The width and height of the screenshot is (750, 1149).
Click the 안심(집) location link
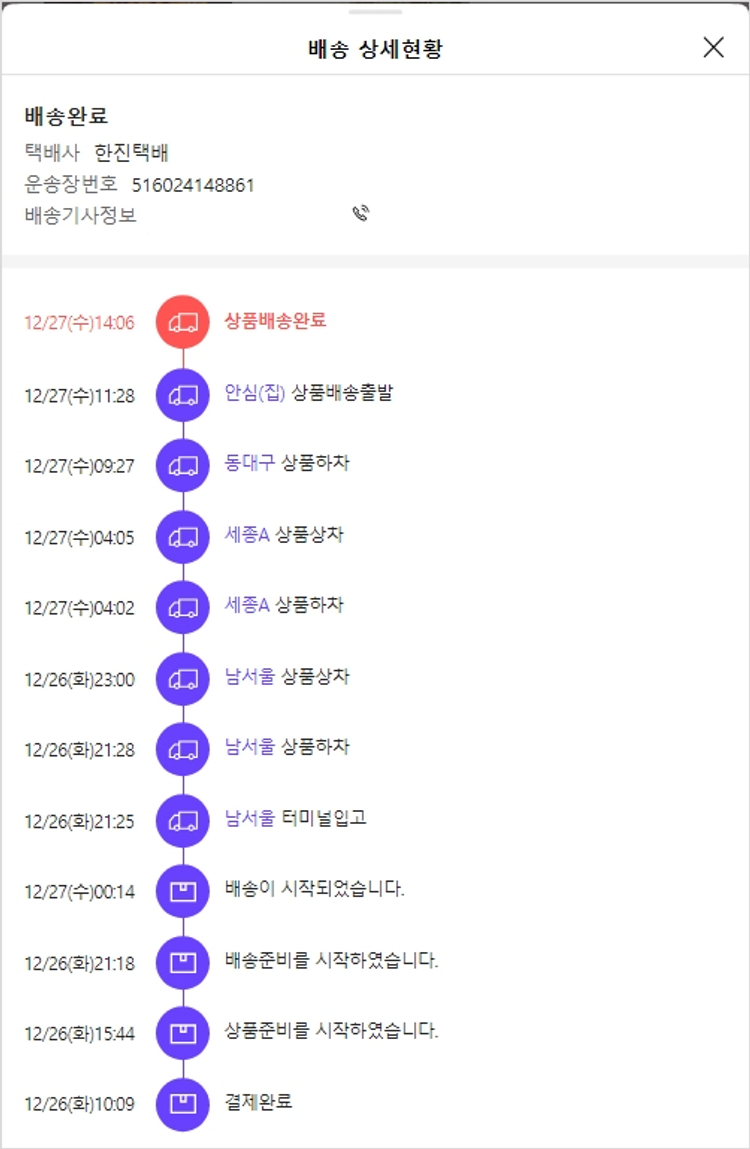tap(256, 393)
